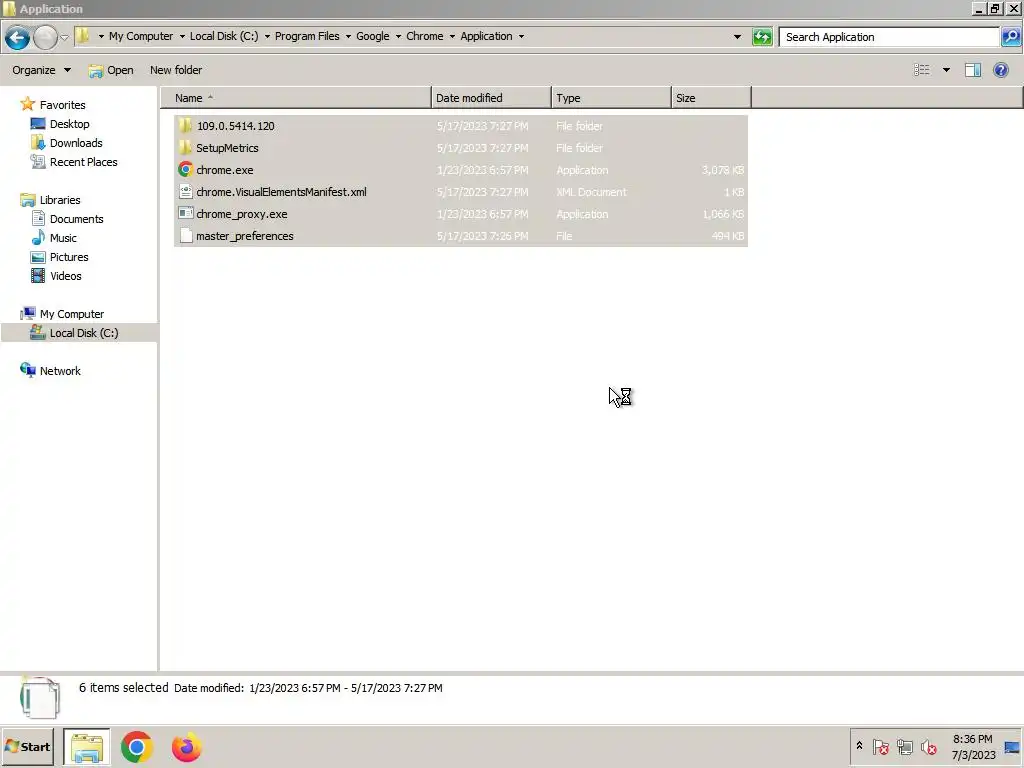Click the SetupMetrics folder name
Viewport: 1024px width, 768px height.
point(227,148)
